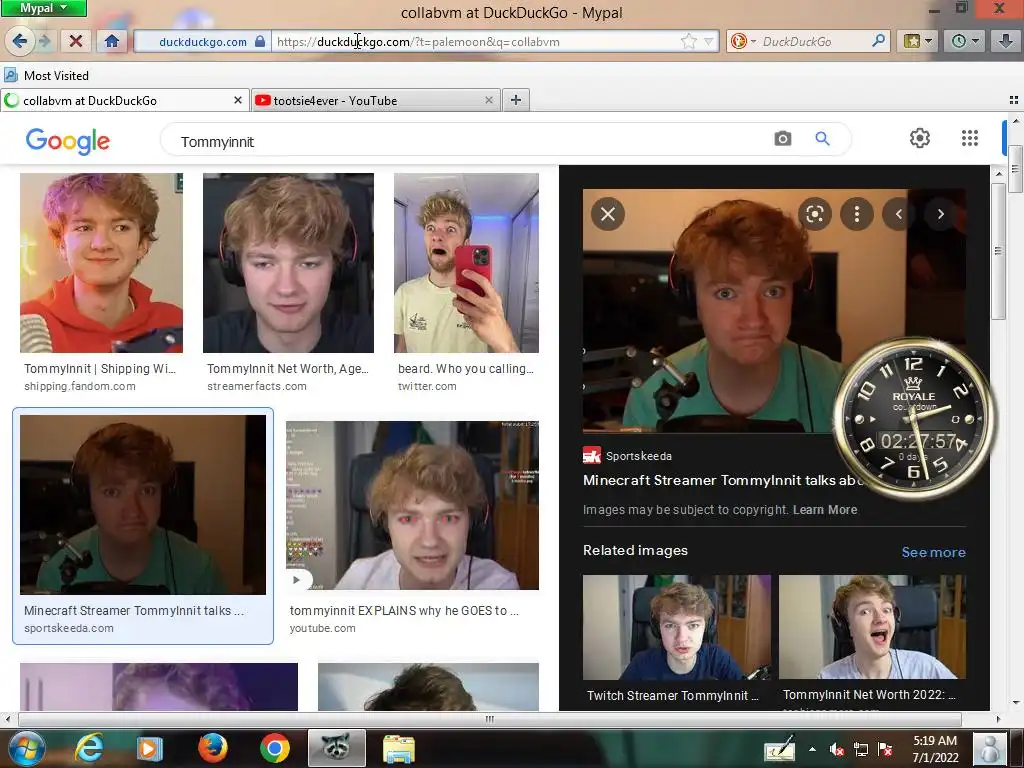Click the blue Google search magnifier
This screenshot has width=1024, height=768.
pyautogui.click(x=822, y=138)
